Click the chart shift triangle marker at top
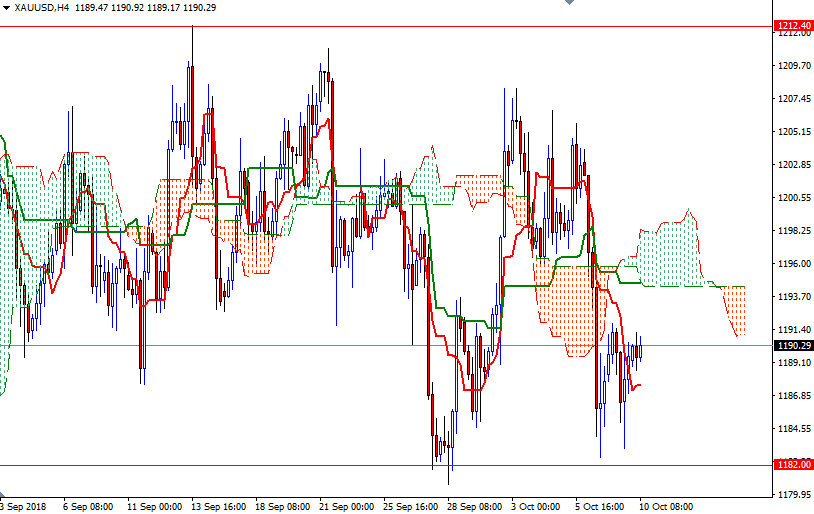814x514 pixels. tap(569, 4)
